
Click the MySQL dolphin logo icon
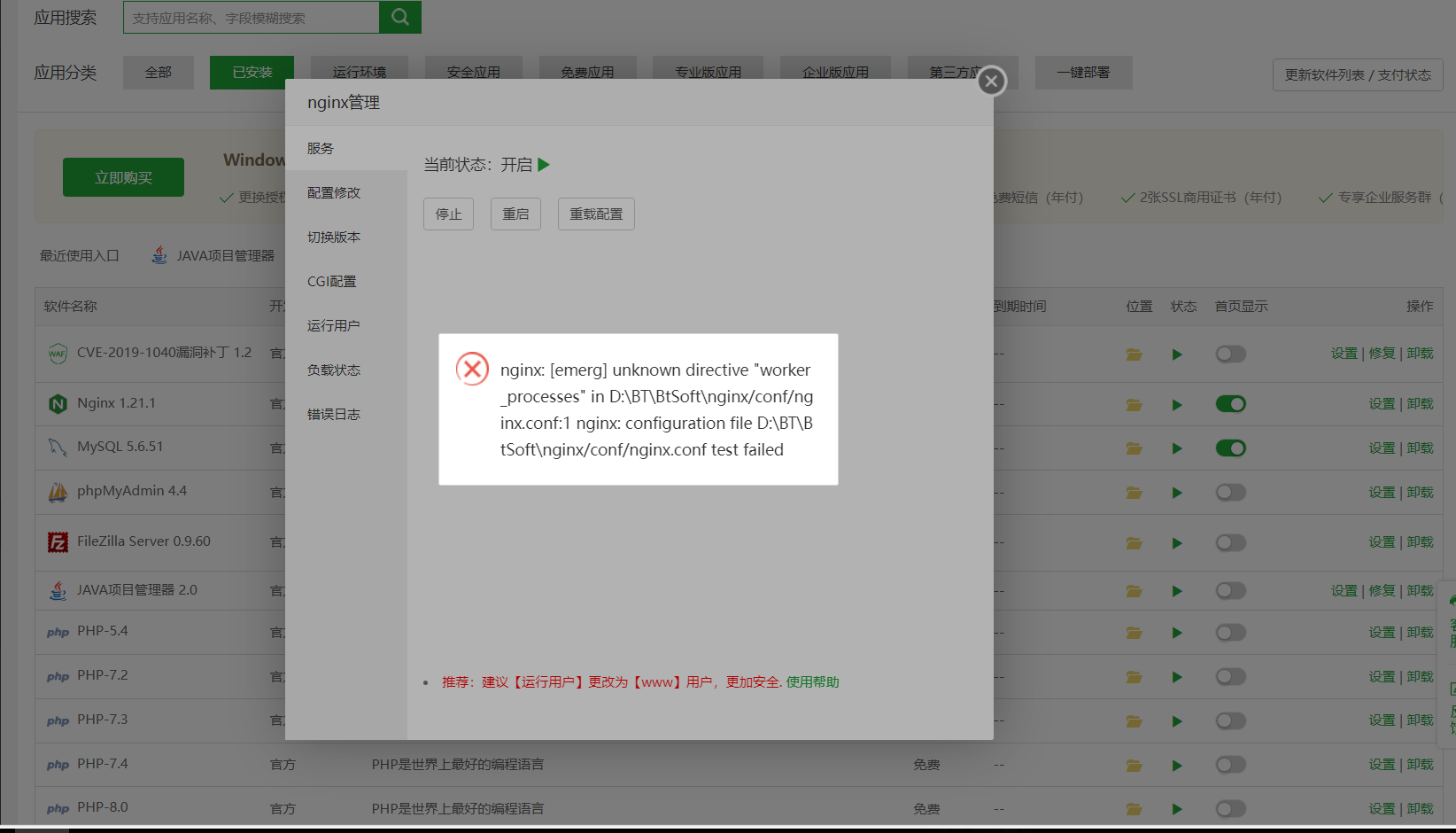pyautogui.click(x=58, y=448)
